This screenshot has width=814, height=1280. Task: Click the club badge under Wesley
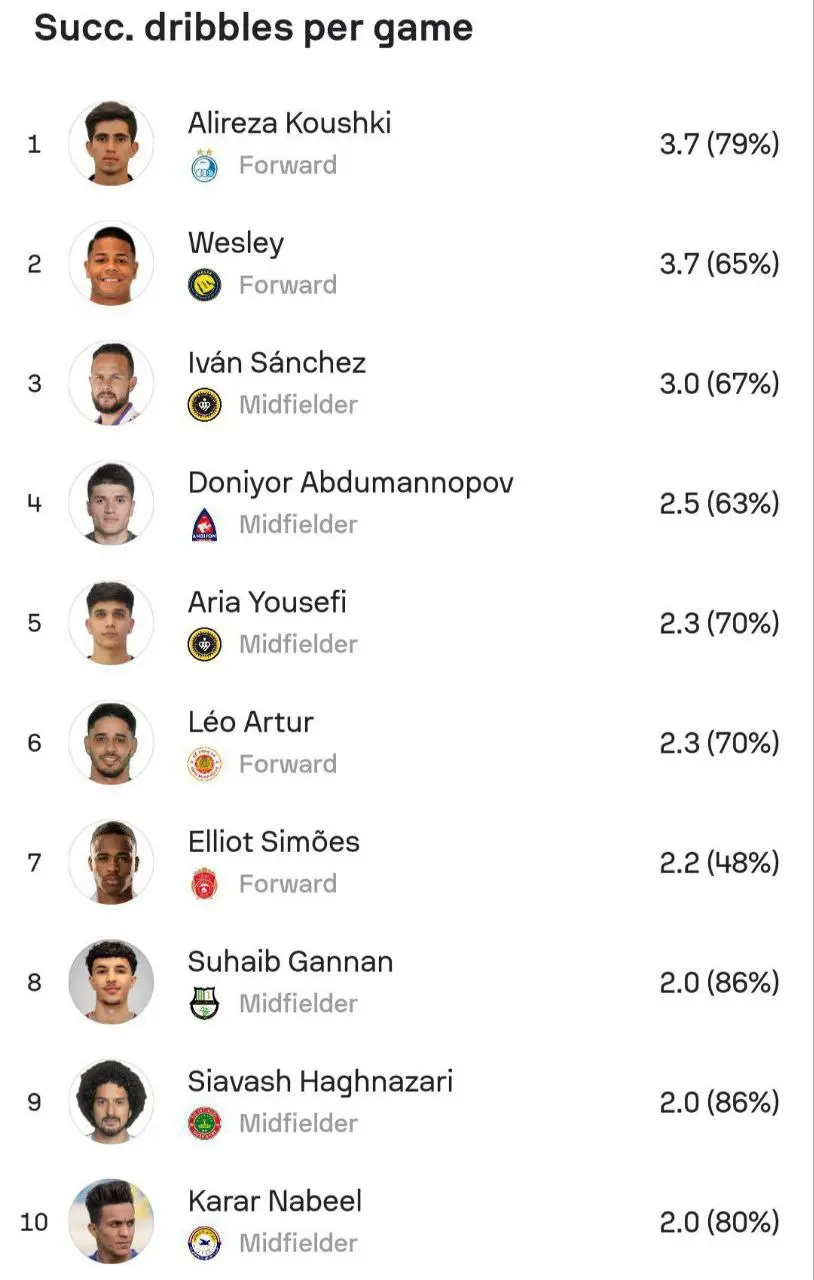(204, 285)
